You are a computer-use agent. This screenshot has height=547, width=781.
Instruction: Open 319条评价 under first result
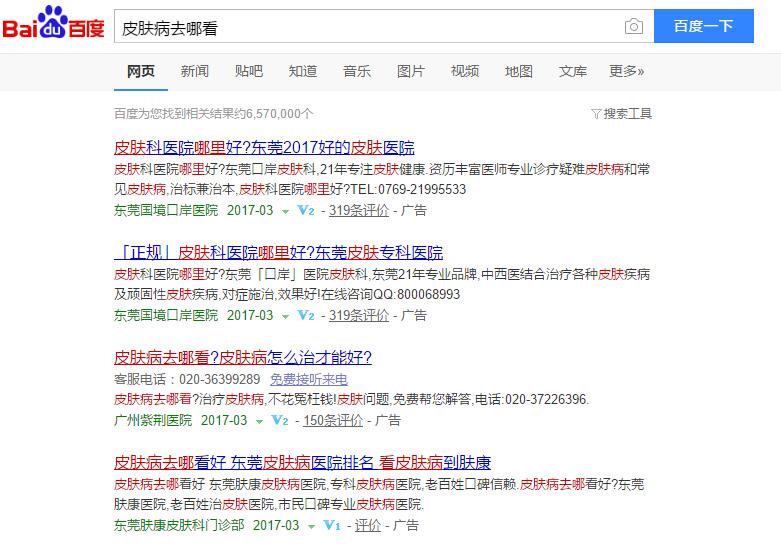coord(359,210)
